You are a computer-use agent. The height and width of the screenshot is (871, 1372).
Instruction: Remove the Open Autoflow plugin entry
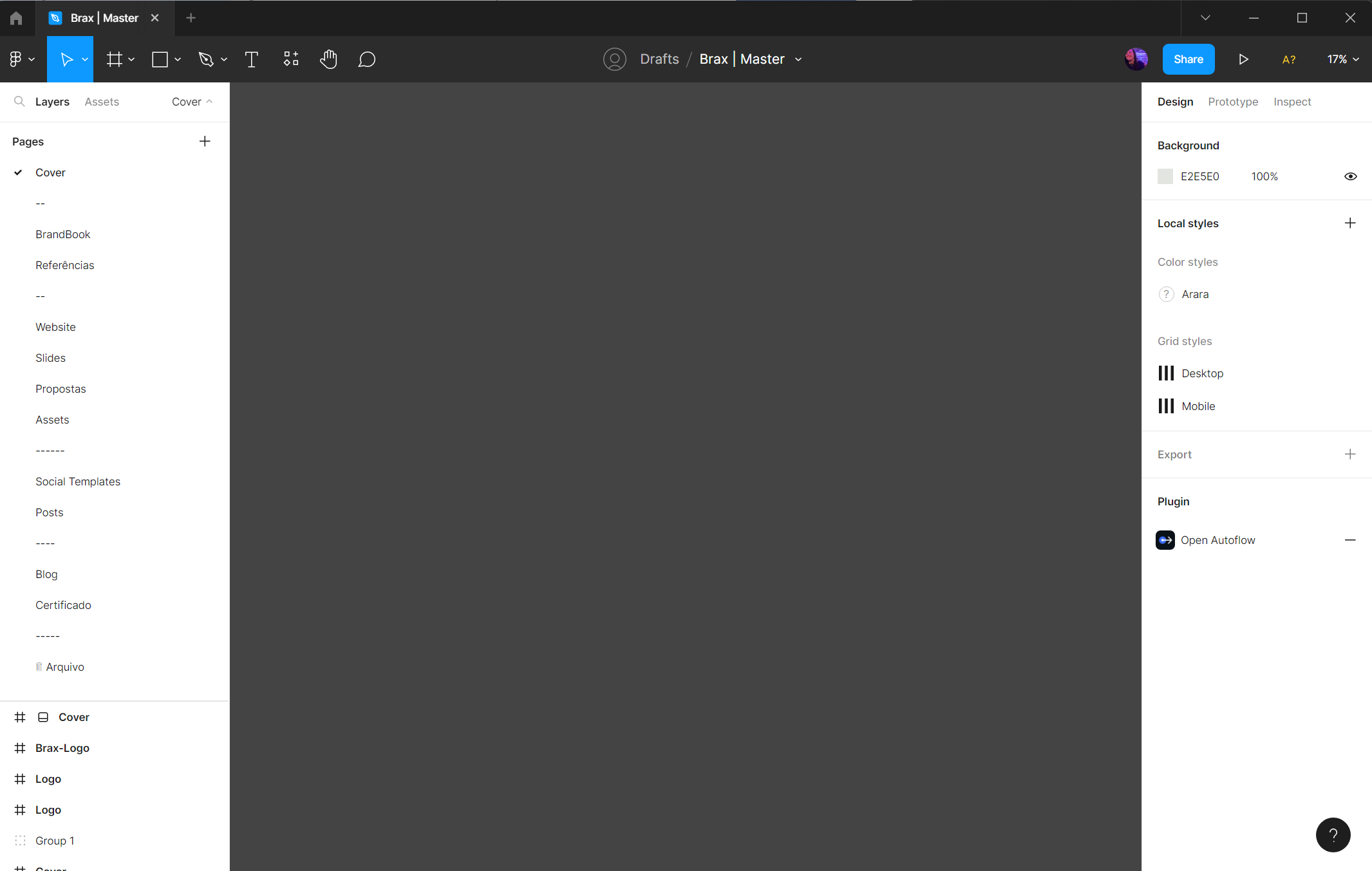(1350, 540)
